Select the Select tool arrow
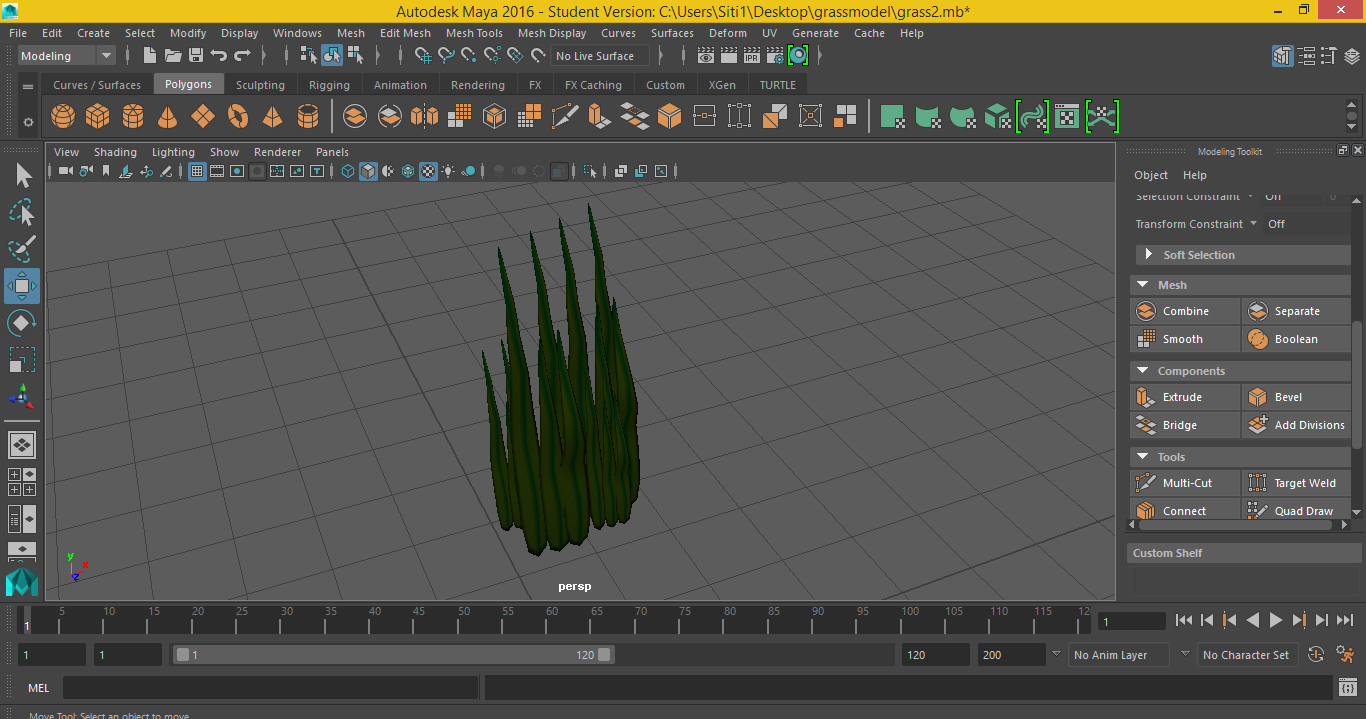 click(x=22, y=176)
